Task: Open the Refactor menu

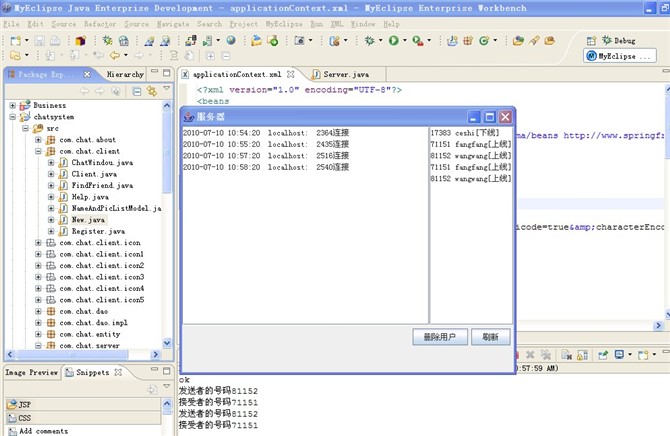Action: (x=100, y=24)
